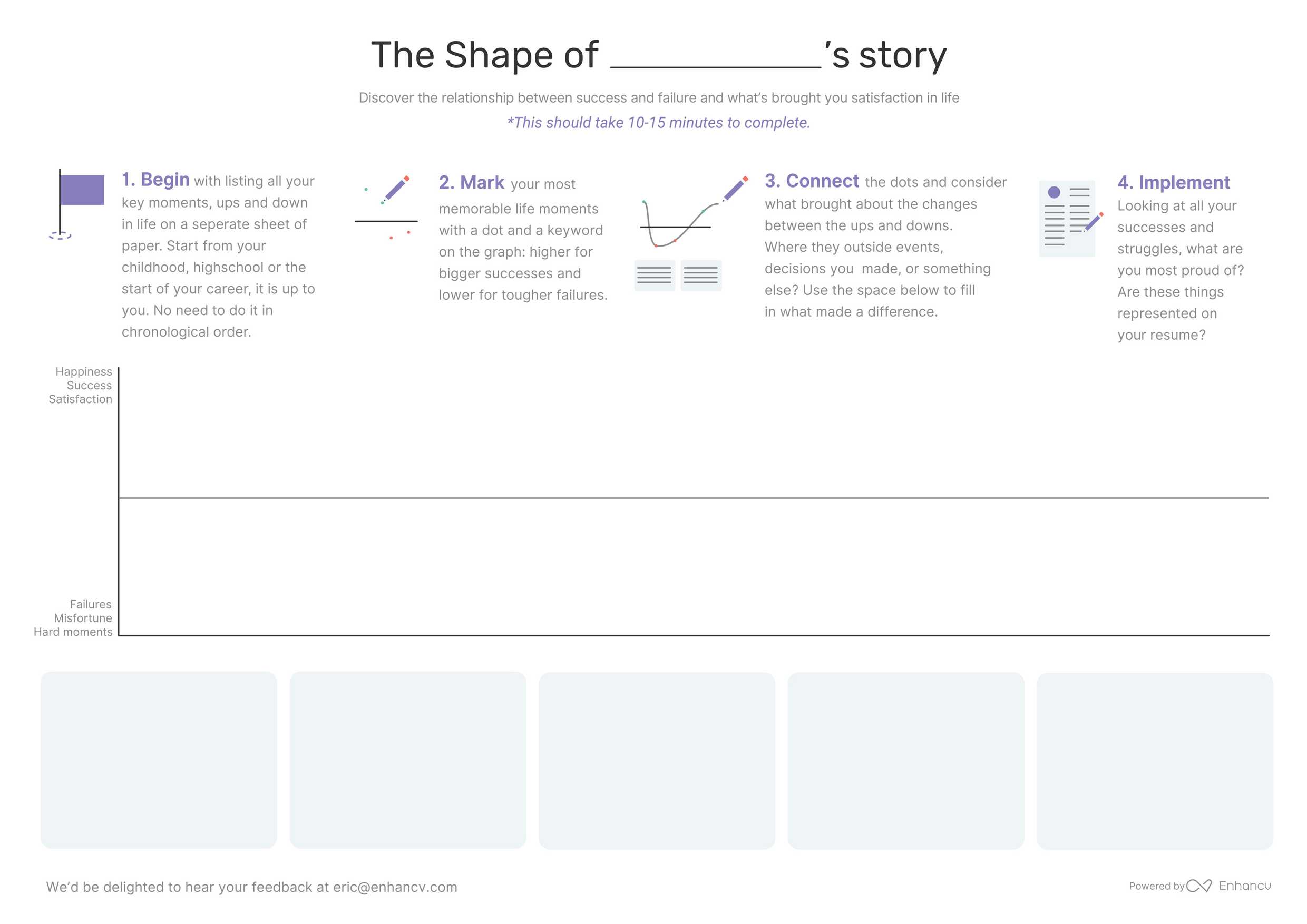1307x924 pixels.
Task: Click the "2. Mark" step heading
Action: click(471, 183)
